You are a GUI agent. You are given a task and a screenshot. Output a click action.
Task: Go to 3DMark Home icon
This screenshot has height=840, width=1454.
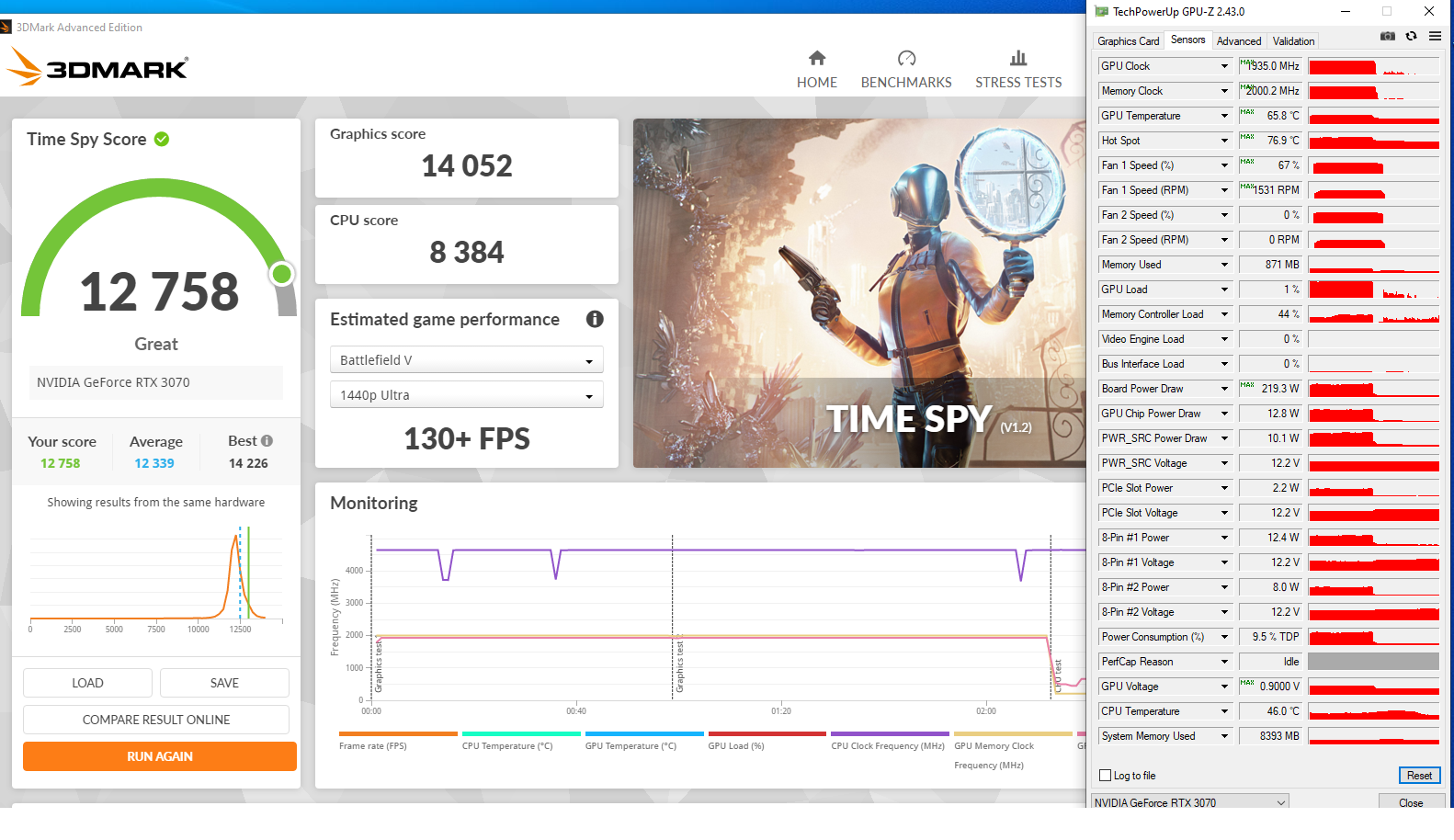tap(817, 58)
